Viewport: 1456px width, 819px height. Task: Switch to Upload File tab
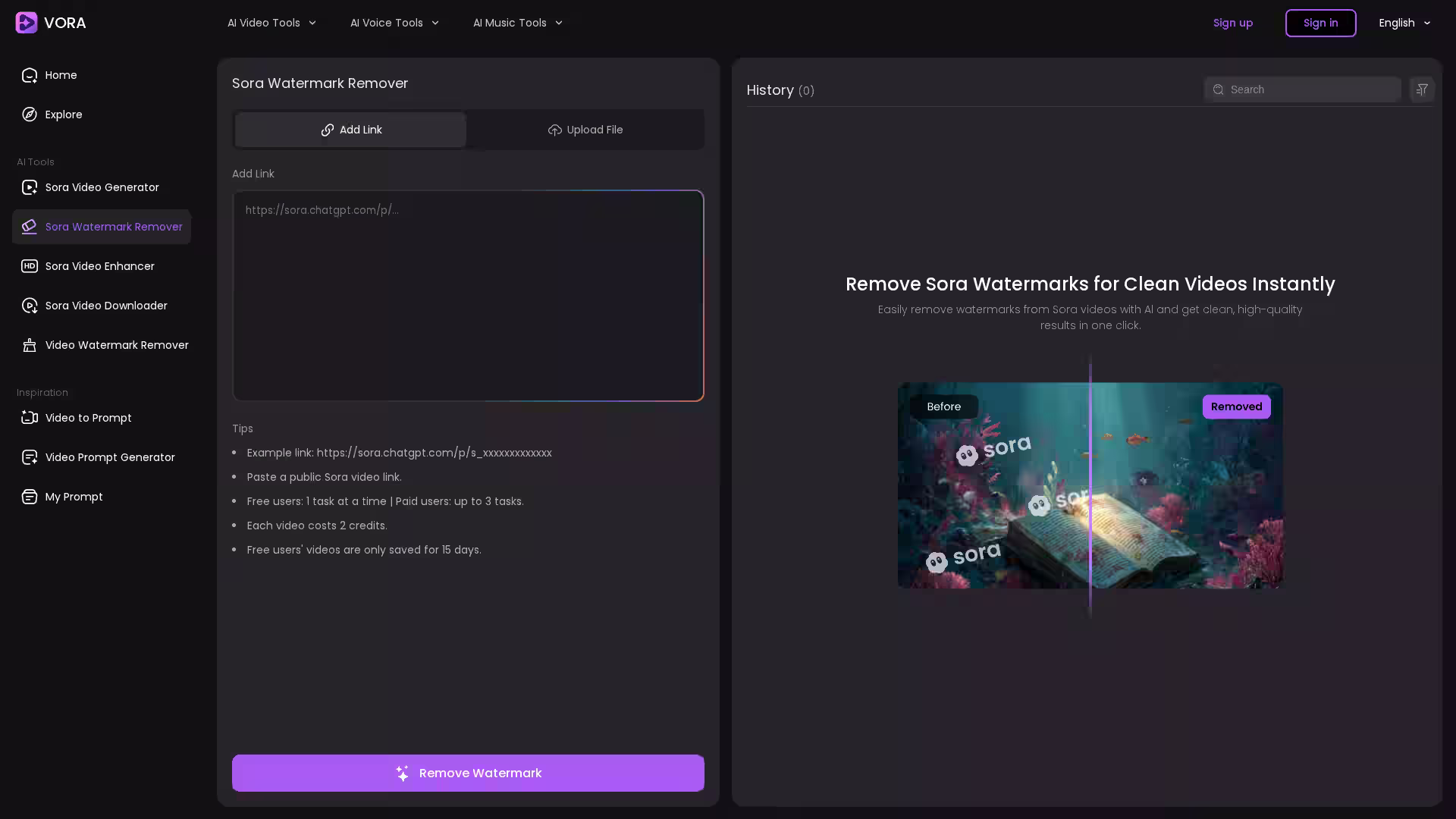click(x=585, y=130)
